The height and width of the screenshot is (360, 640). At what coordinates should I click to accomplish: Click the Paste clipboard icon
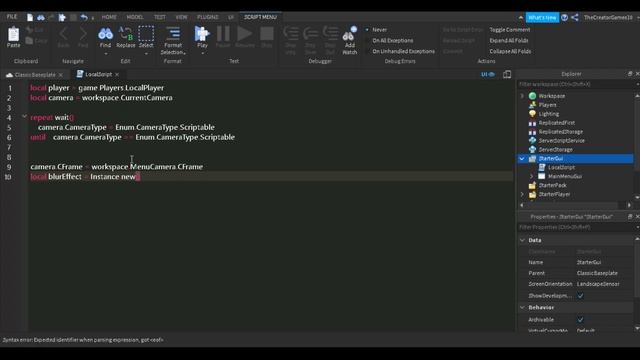13,34
